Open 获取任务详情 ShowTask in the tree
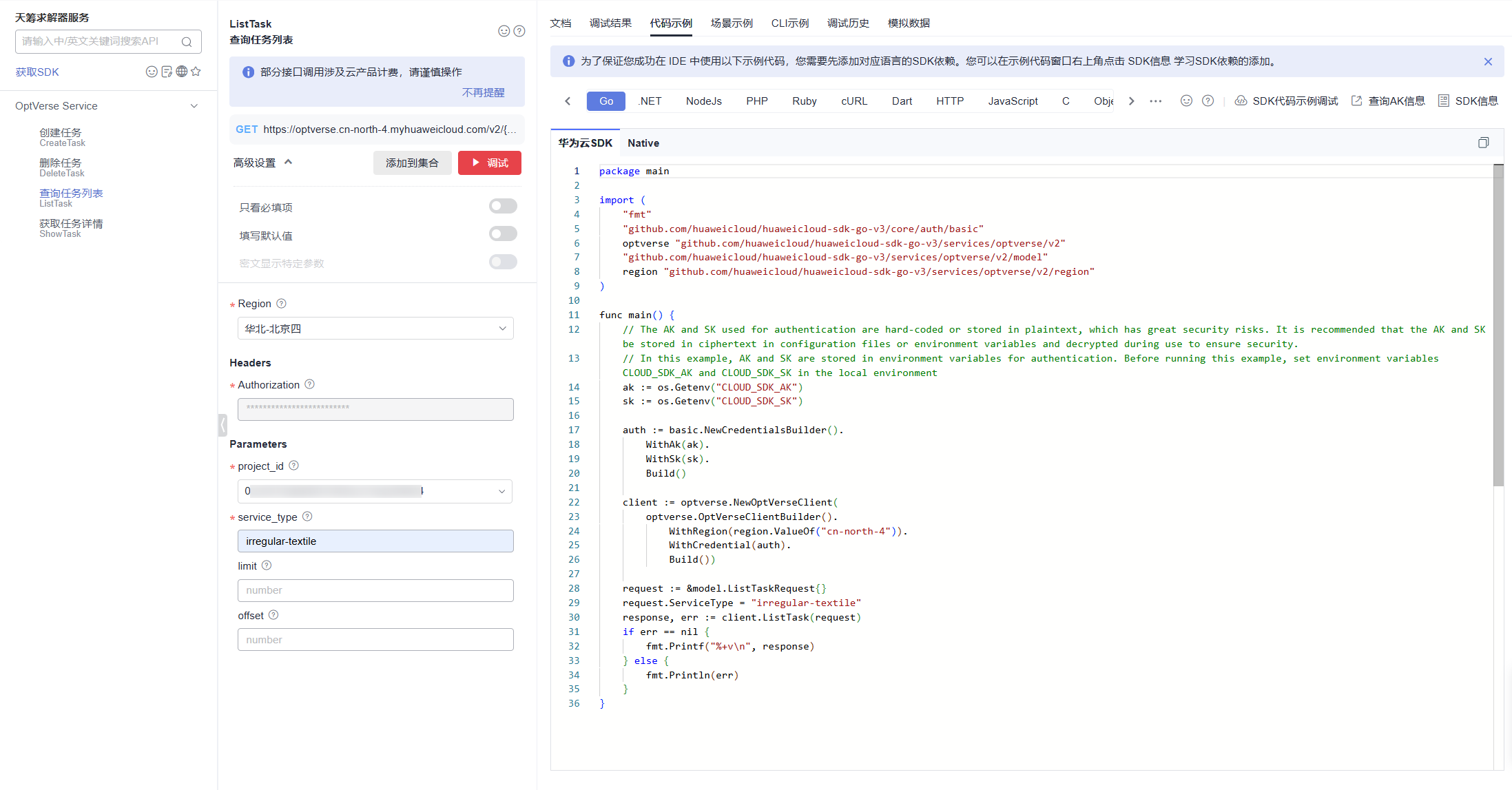 [x=71, y=228]
